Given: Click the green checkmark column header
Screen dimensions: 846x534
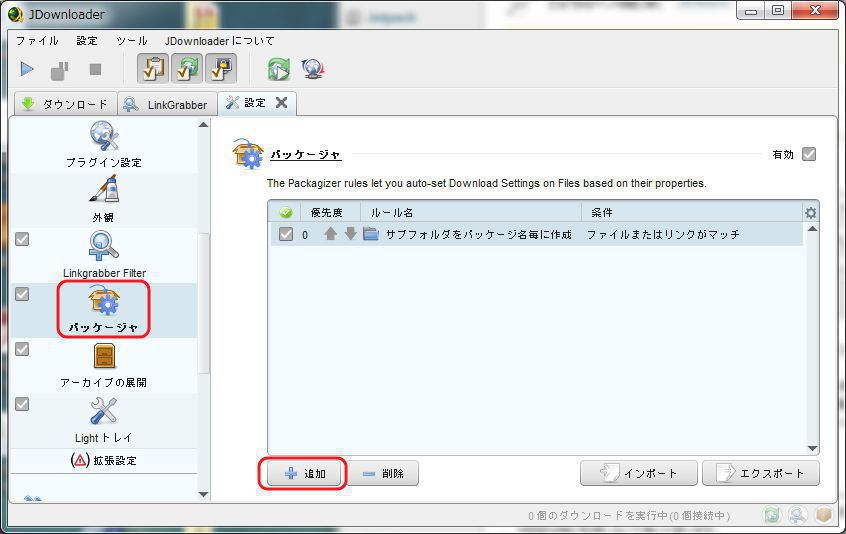Looking at the screenshot, I should point(286,213).
